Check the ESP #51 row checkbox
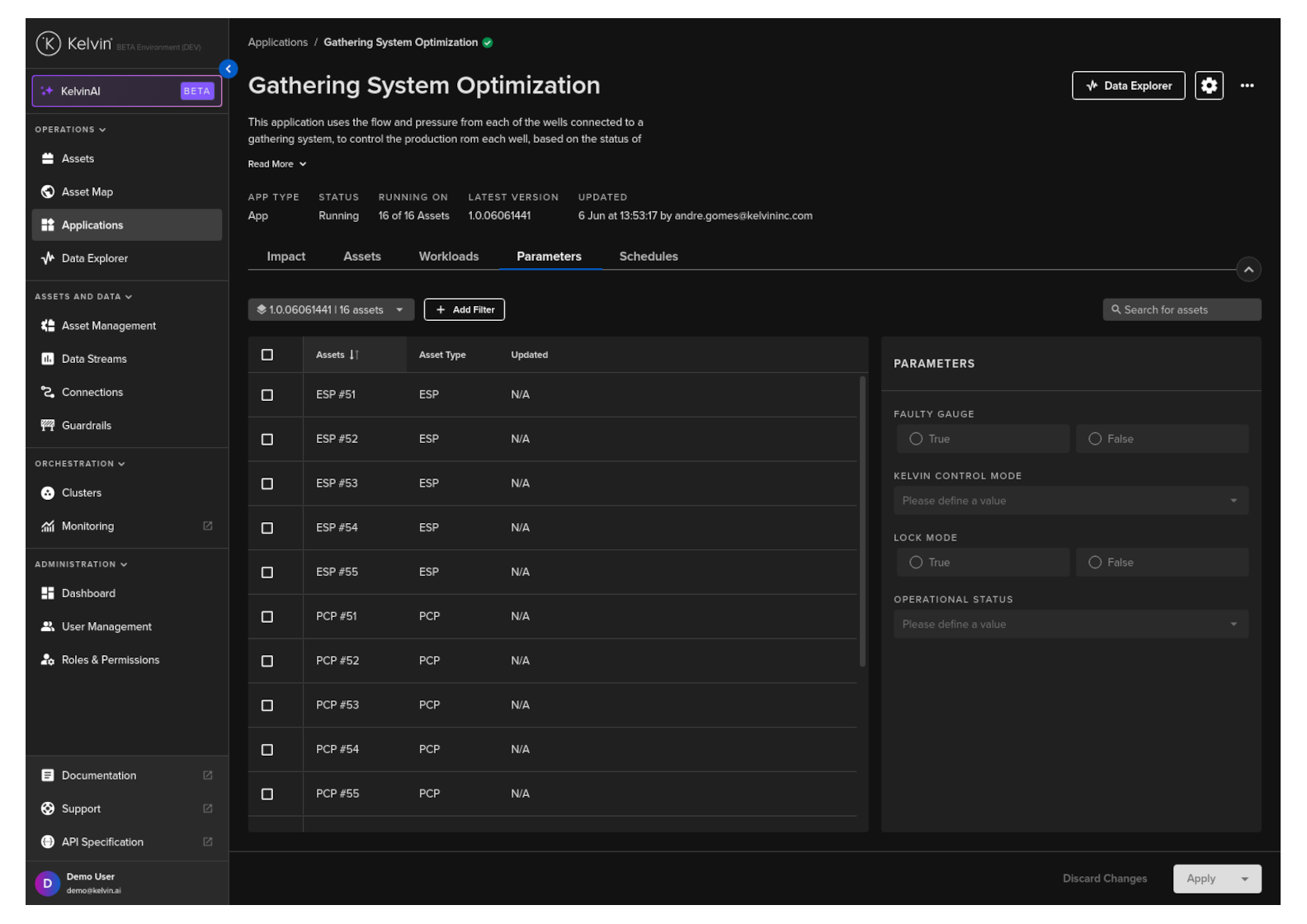1307x924 pixels. 267,395
